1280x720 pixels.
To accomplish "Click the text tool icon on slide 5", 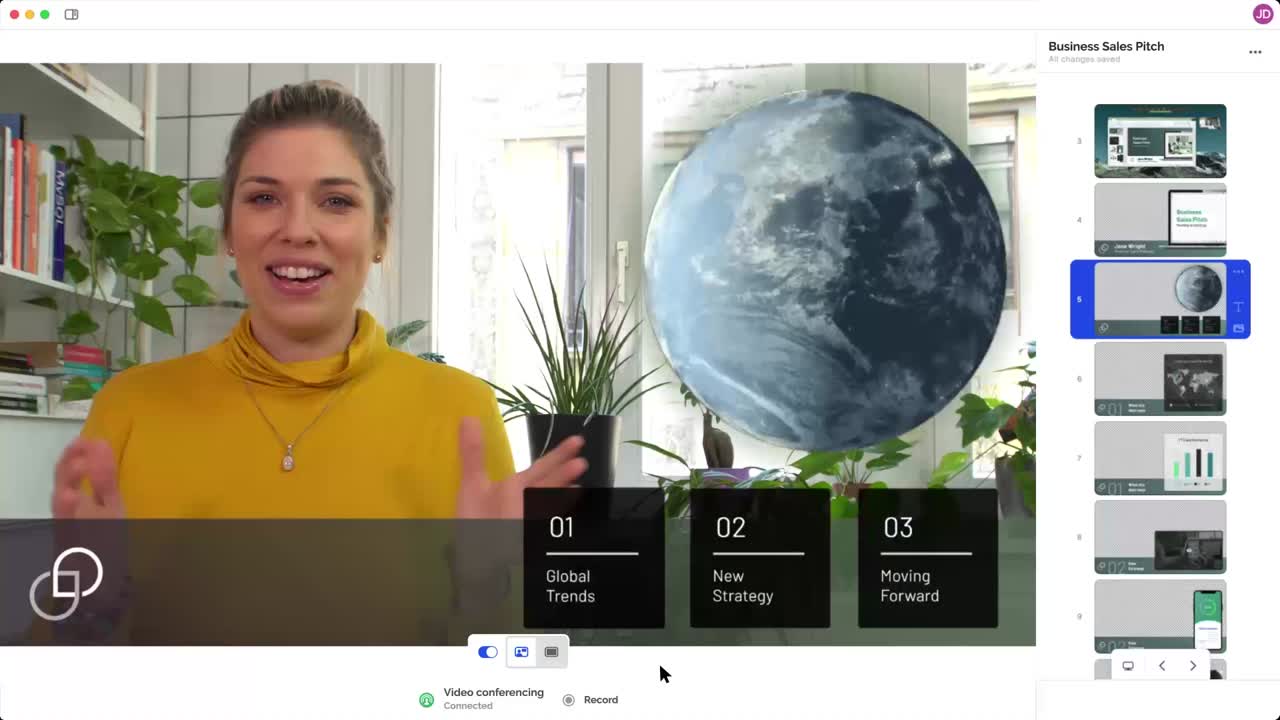I will (1238, 307).
